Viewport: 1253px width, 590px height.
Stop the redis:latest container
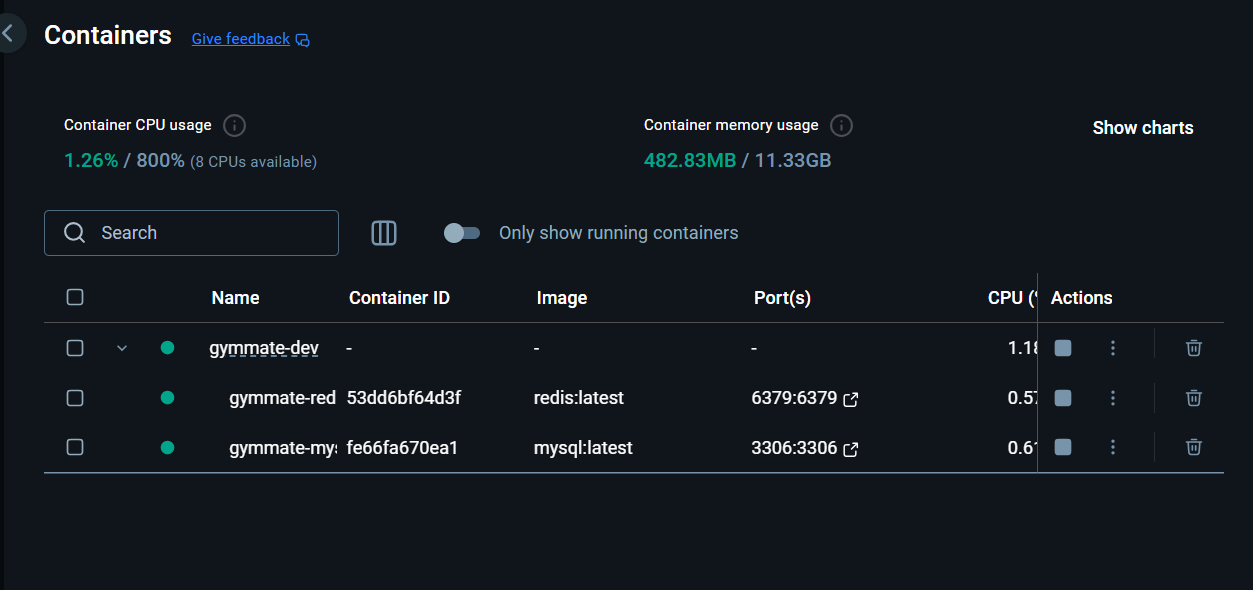(1063, 398)
